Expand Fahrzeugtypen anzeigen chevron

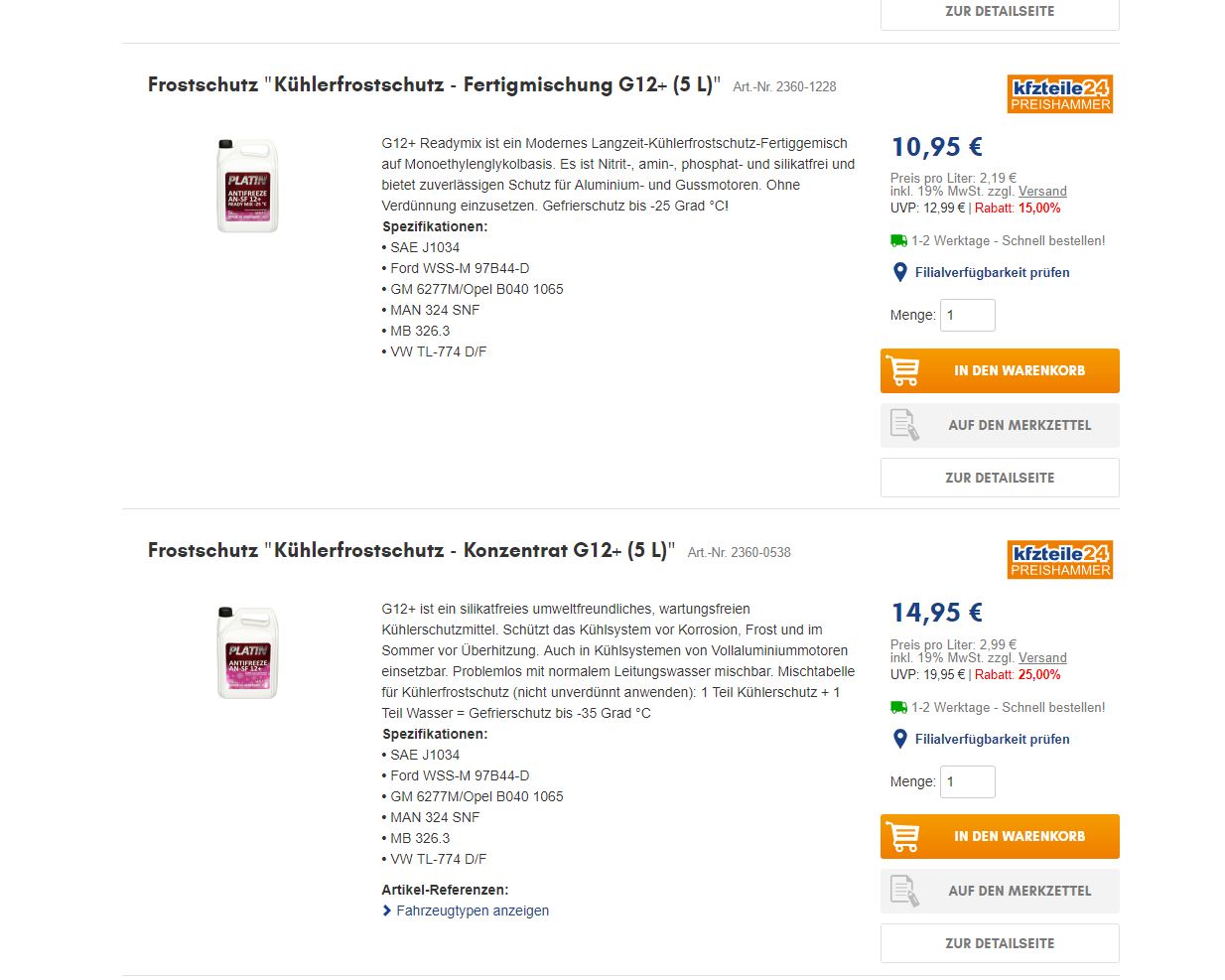point(387,910)
